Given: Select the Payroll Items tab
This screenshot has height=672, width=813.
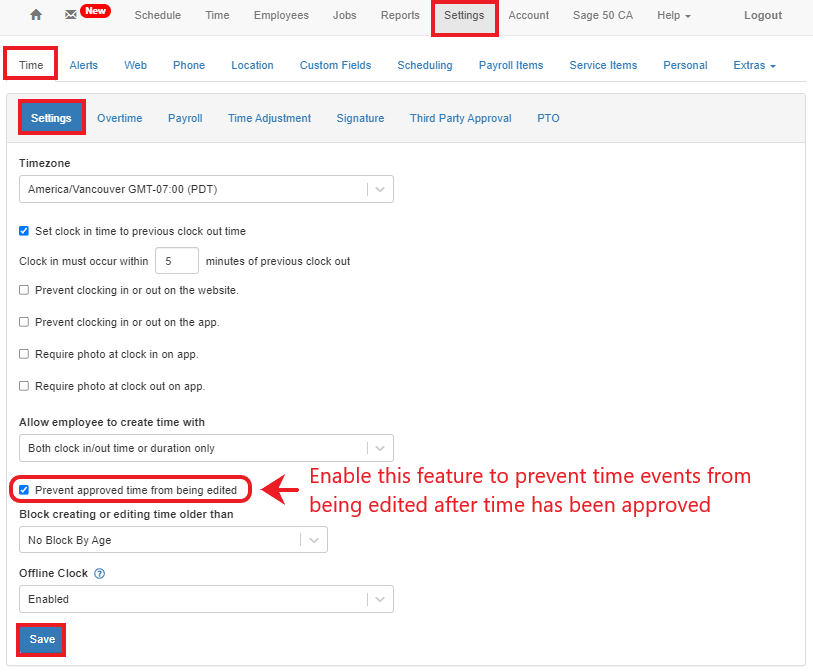Looking at the screenshot, I should 511,65.
